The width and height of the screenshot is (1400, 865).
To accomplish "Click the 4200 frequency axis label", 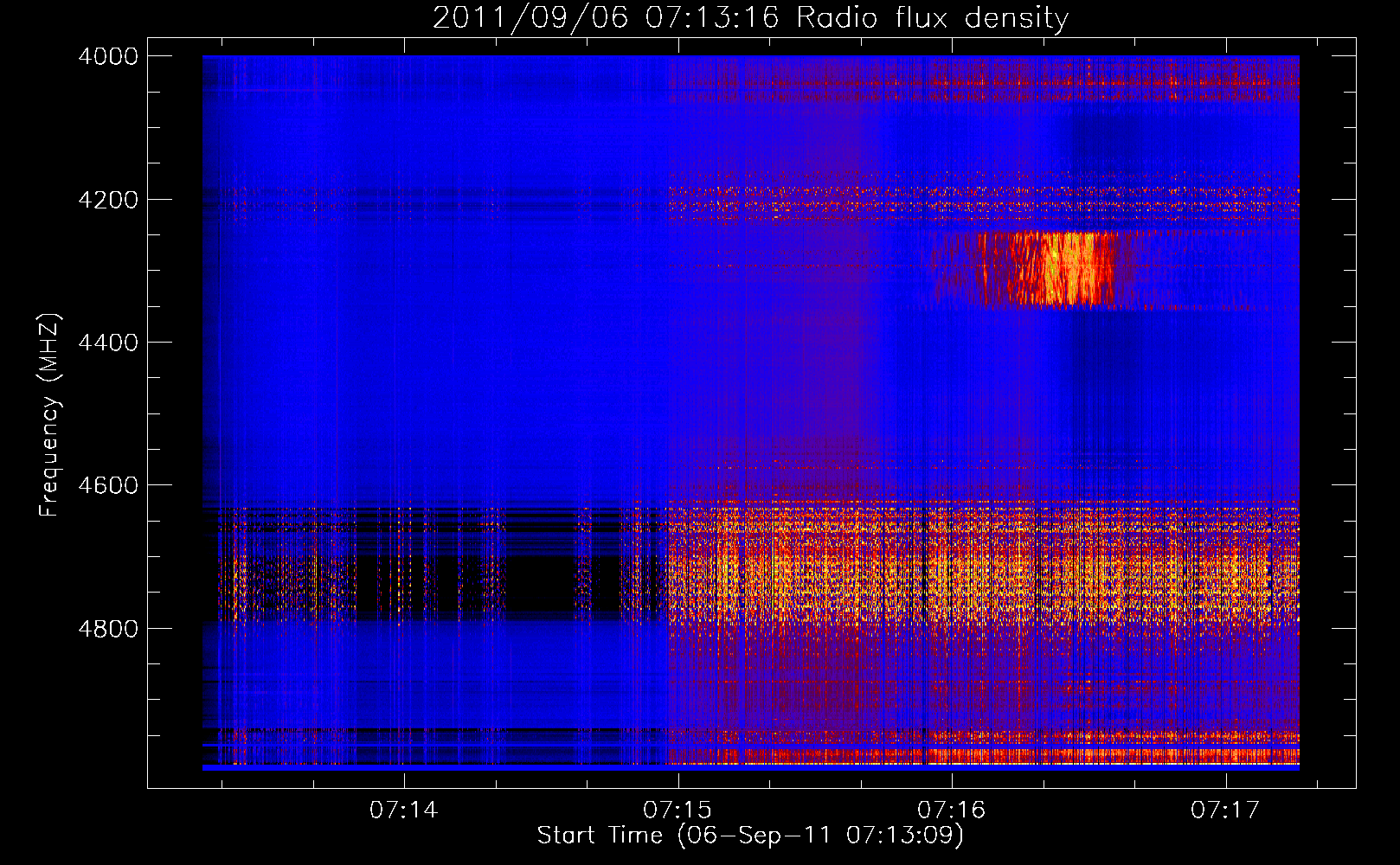I will [108, 200].
